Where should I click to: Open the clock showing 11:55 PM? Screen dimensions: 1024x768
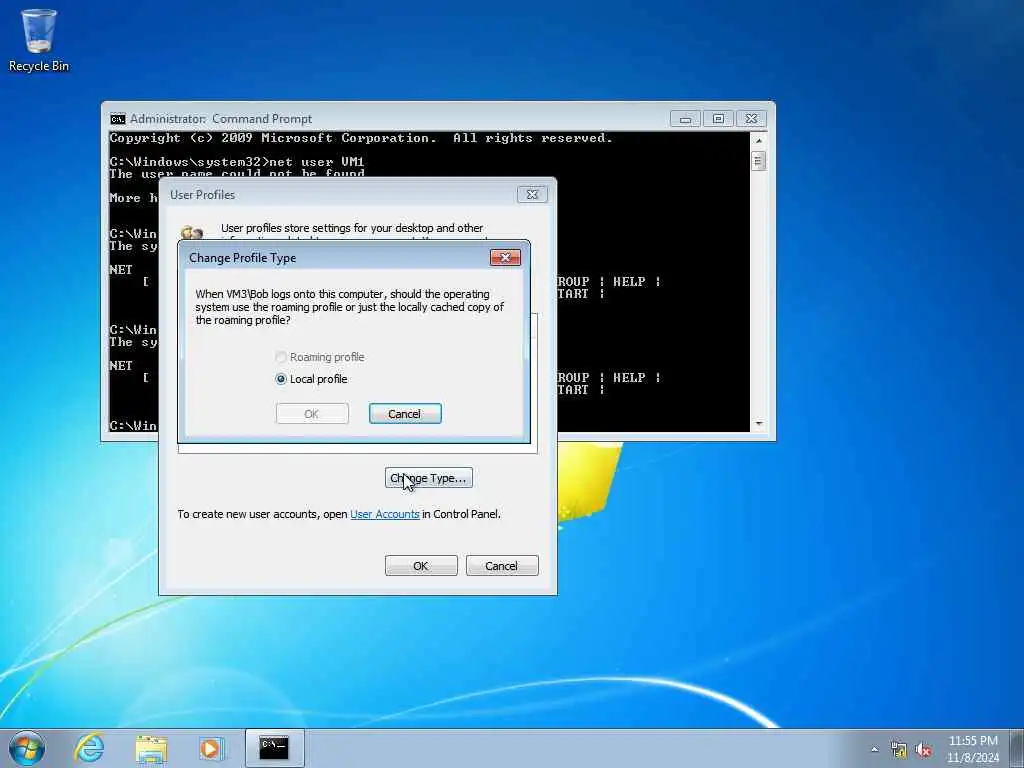972,749
